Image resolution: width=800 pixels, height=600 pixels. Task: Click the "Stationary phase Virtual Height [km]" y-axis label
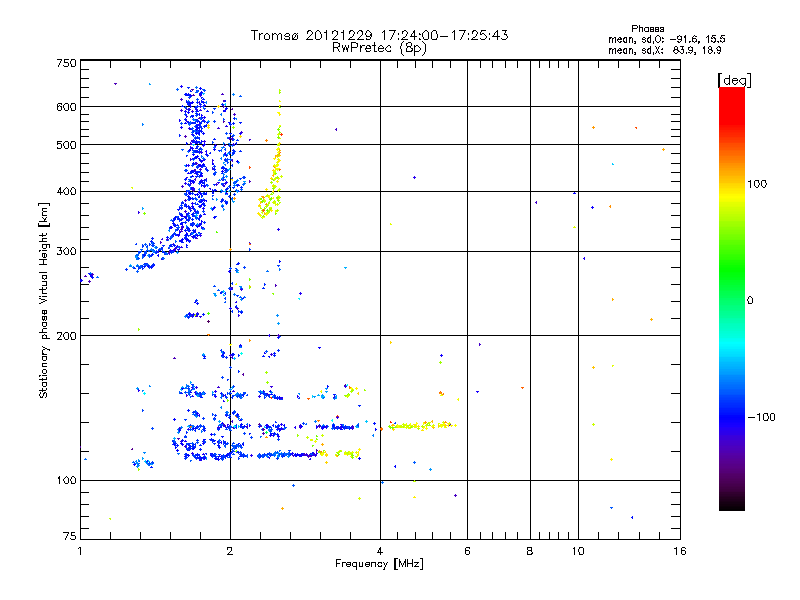click(44, 300)
